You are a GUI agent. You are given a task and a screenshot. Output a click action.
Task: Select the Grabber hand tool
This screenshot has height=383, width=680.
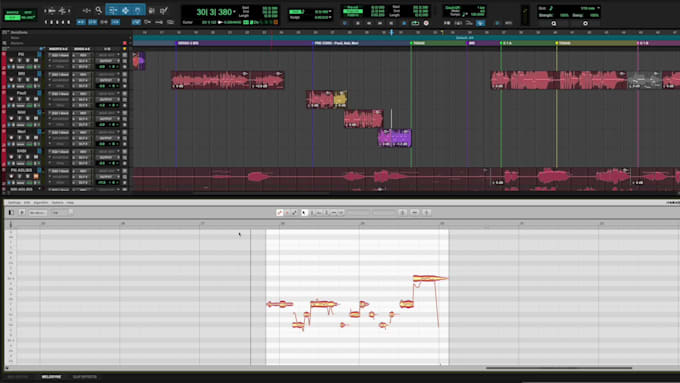[138, 10]
